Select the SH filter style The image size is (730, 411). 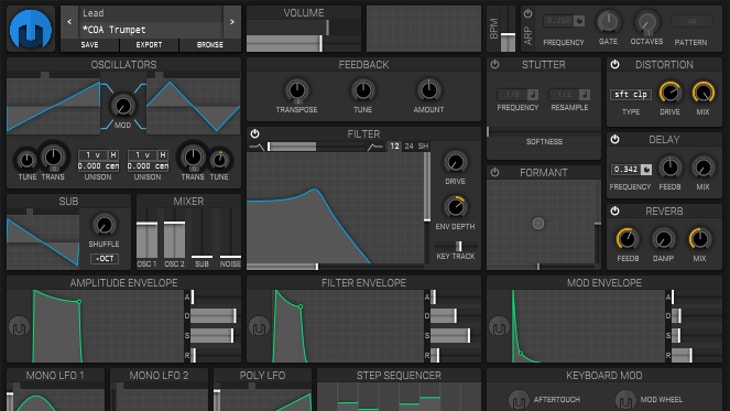(x=423, y=146)
